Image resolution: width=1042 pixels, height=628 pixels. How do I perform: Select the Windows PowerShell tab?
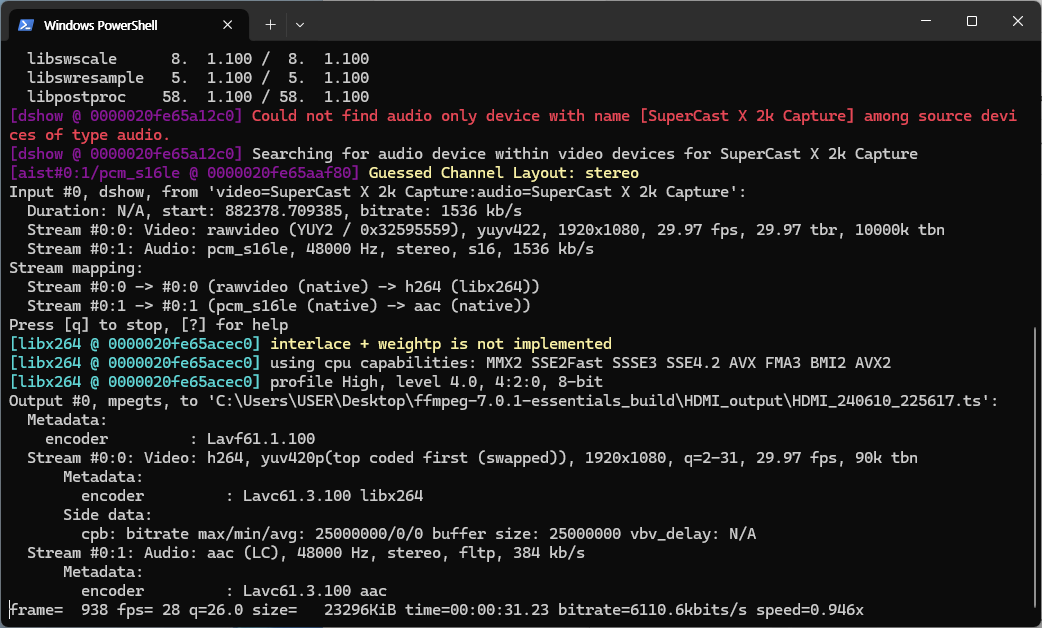pyautogui.click(x=128, y=25)
